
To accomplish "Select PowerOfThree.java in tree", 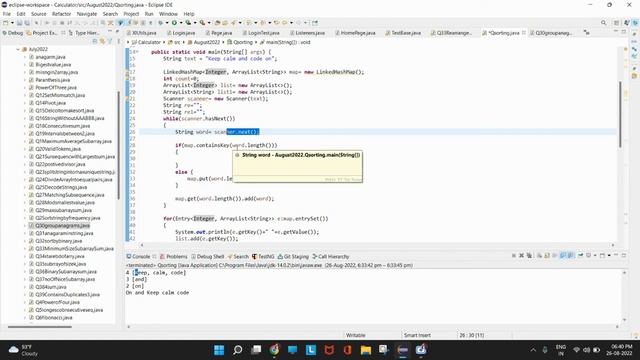I will tap(53, 87).
